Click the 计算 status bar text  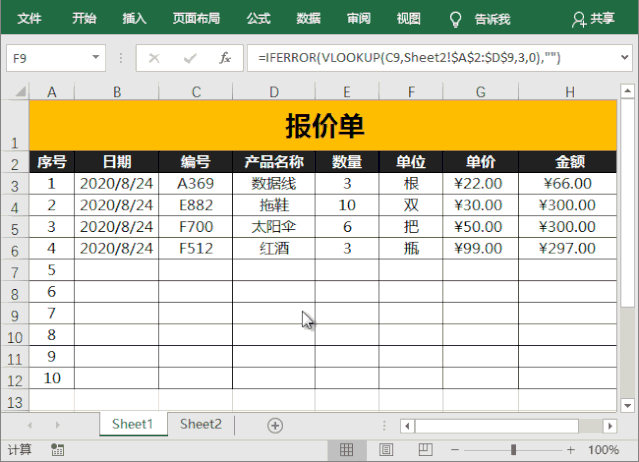point(20,450)
